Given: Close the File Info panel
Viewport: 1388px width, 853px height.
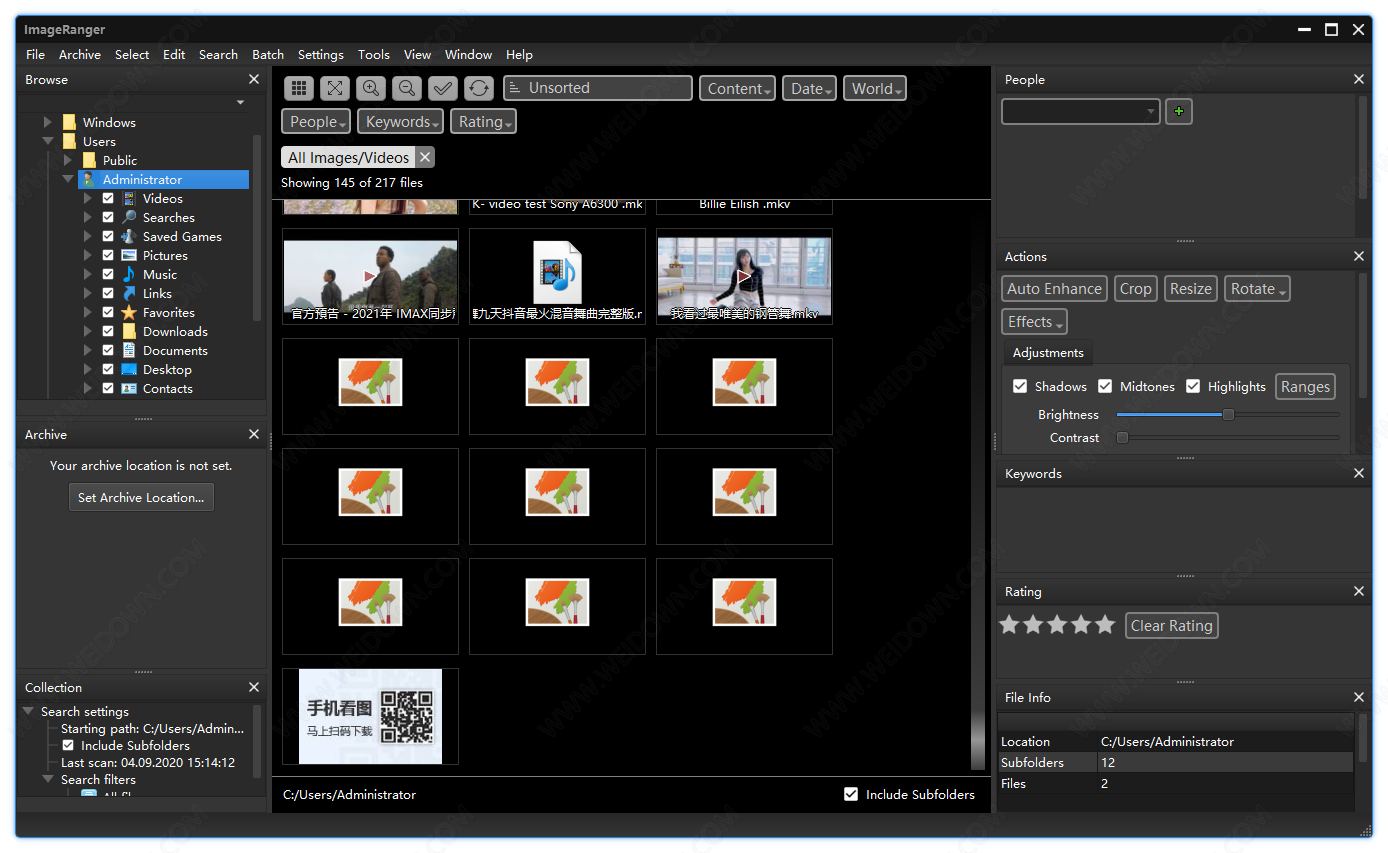Looking at the screenshot, I should 1359,697.
